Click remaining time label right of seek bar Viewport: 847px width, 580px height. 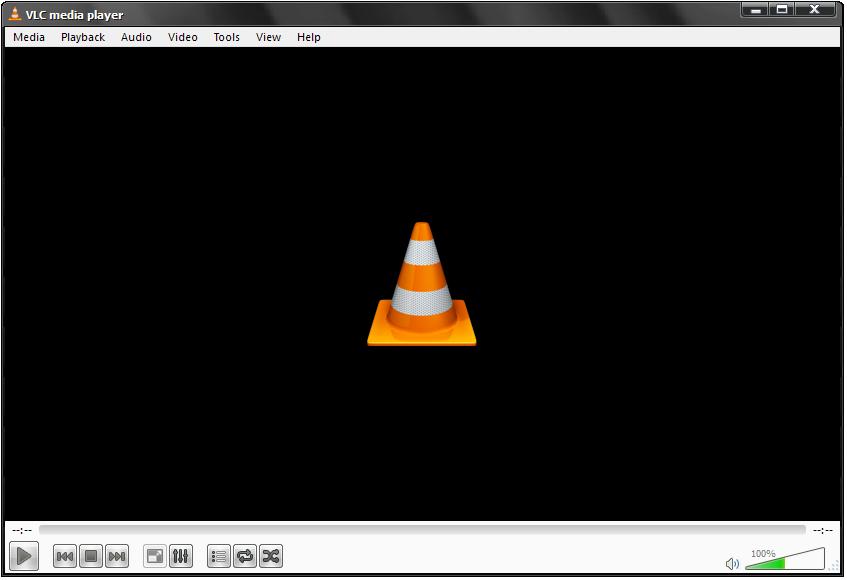[823, 530]
